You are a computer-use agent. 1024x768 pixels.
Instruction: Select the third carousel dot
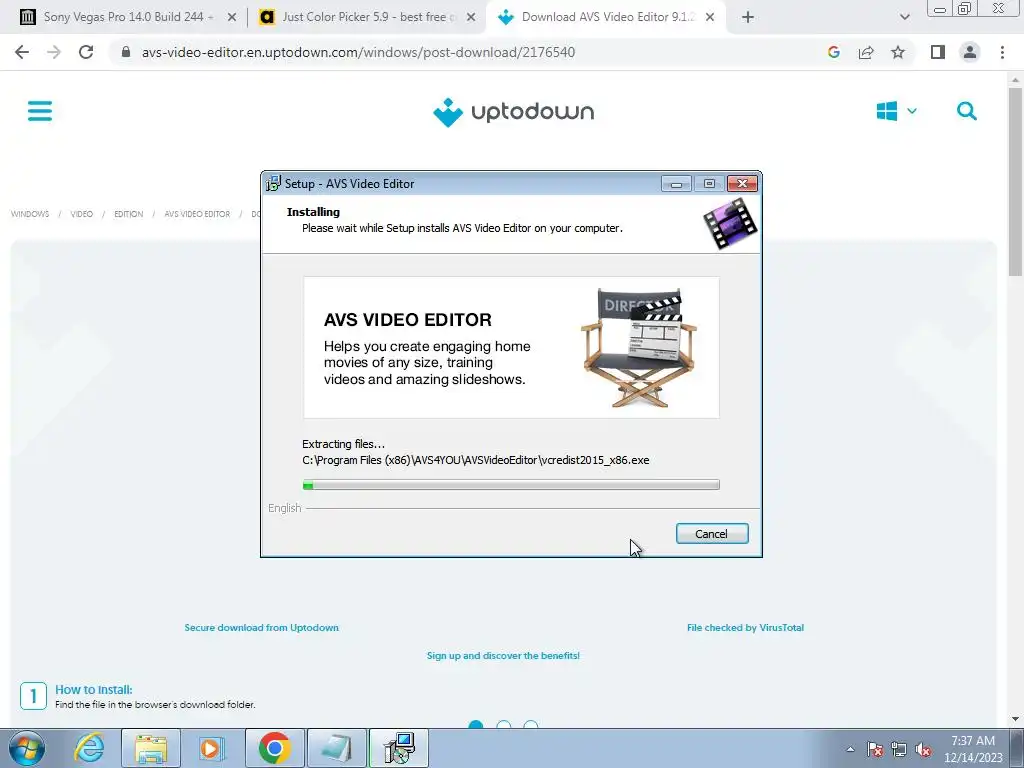tap(531, 725)
